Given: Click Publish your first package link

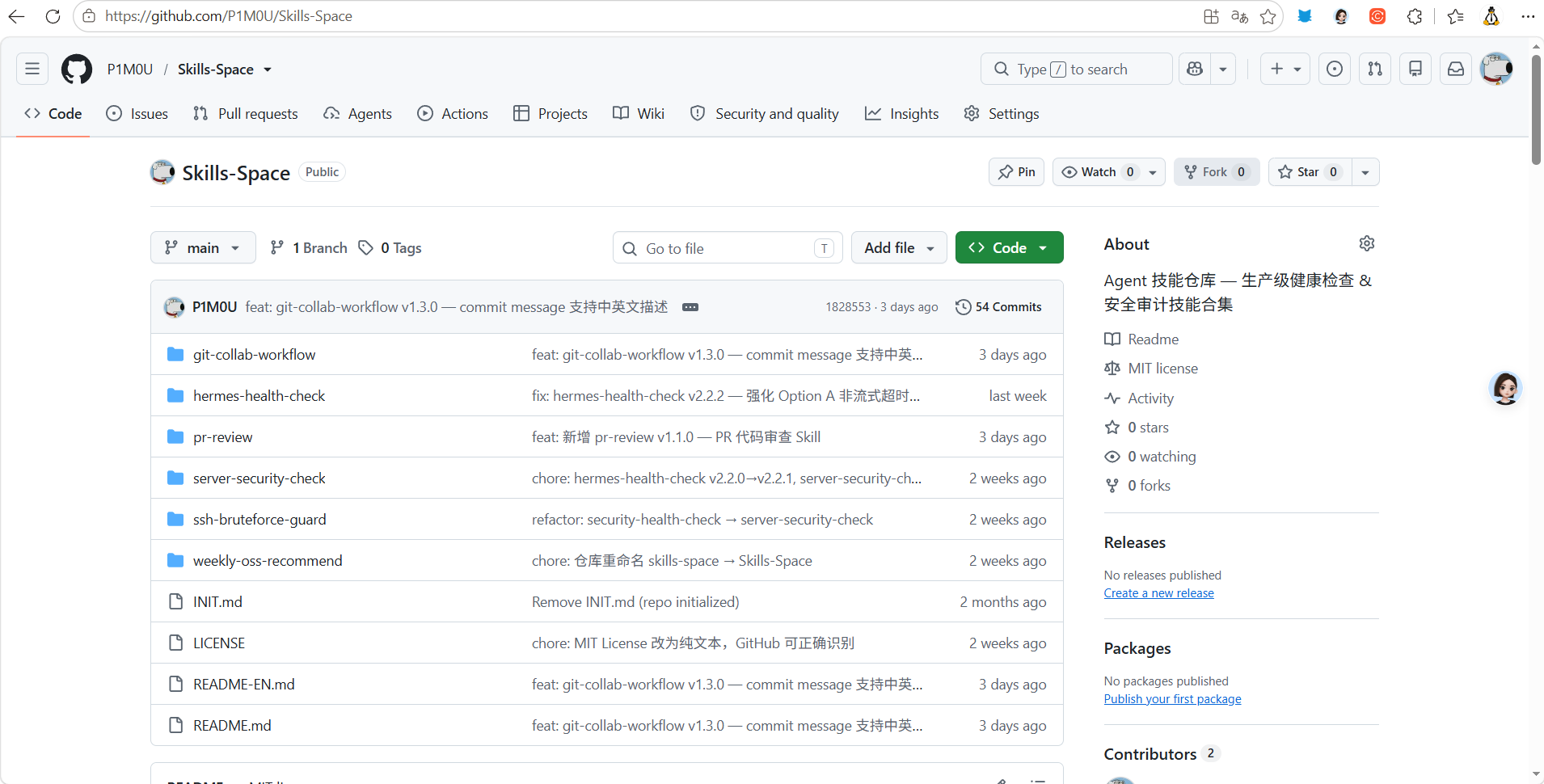Looking at the screenshot, I should click(1172, 699).
